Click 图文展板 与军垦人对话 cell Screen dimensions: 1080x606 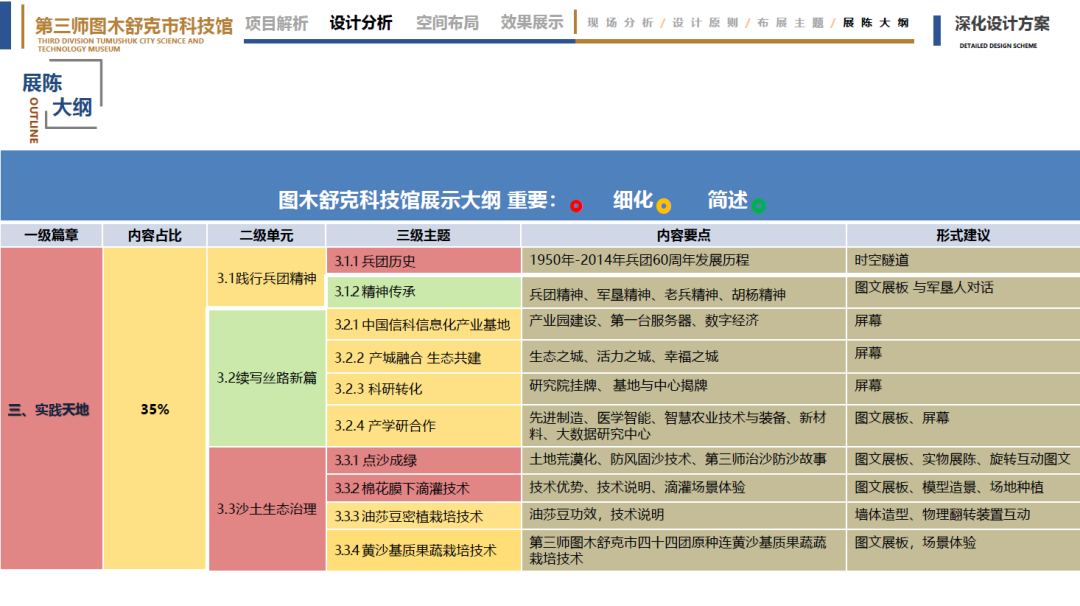tap(963, 291)
